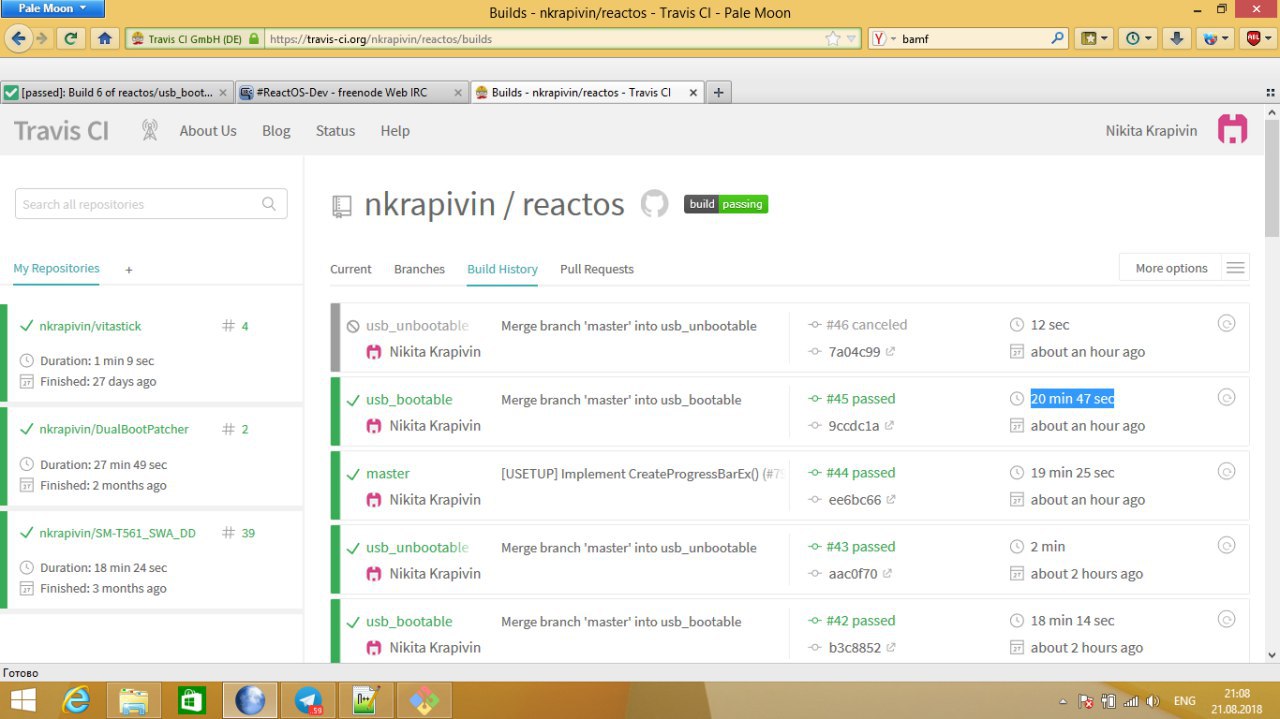This screenshot has height=719, width=1280.
Task: Open the master branch build entry
Action: coord(387,474)
